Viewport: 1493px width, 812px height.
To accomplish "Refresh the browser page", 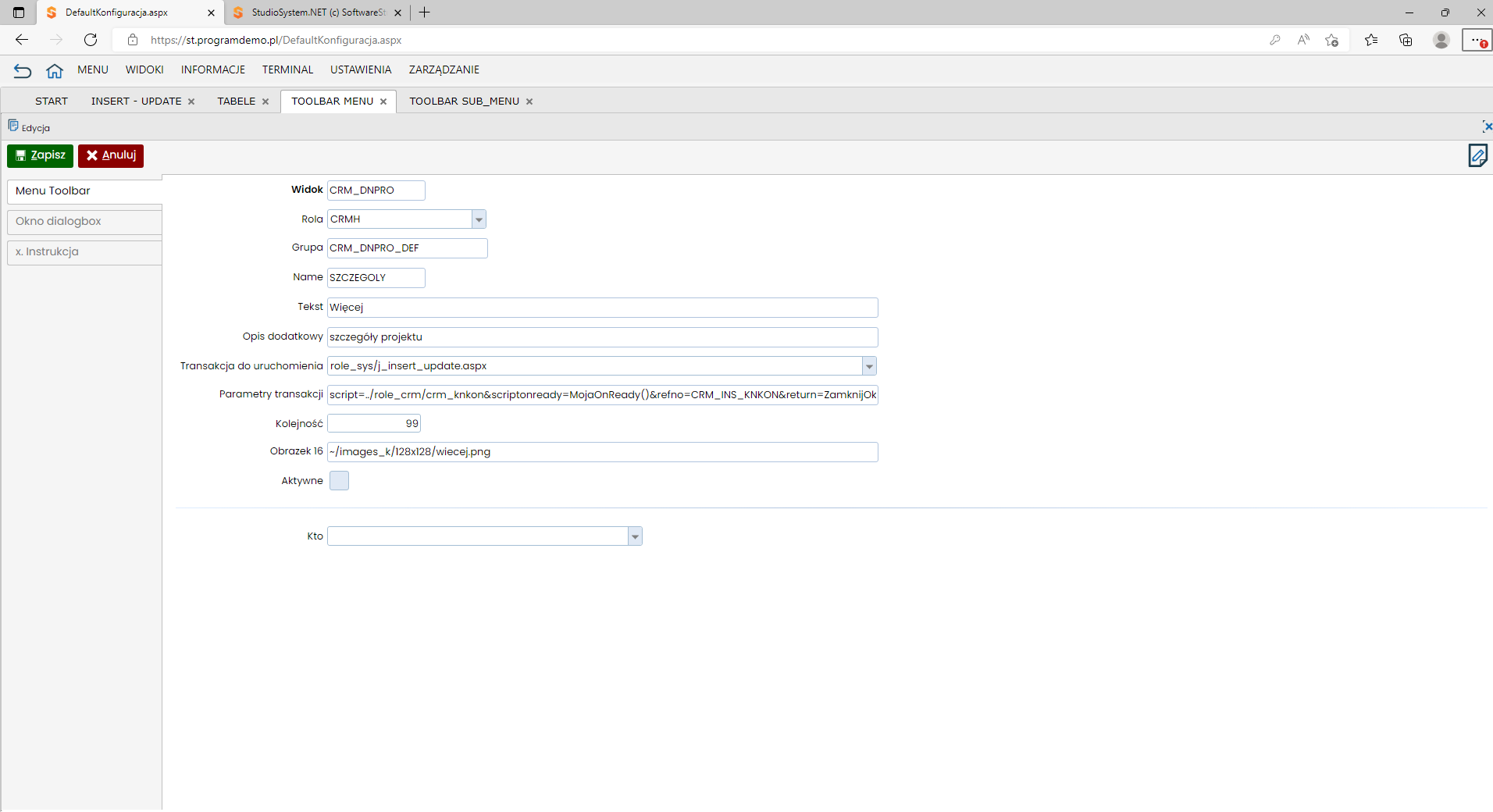I will 91,40.
